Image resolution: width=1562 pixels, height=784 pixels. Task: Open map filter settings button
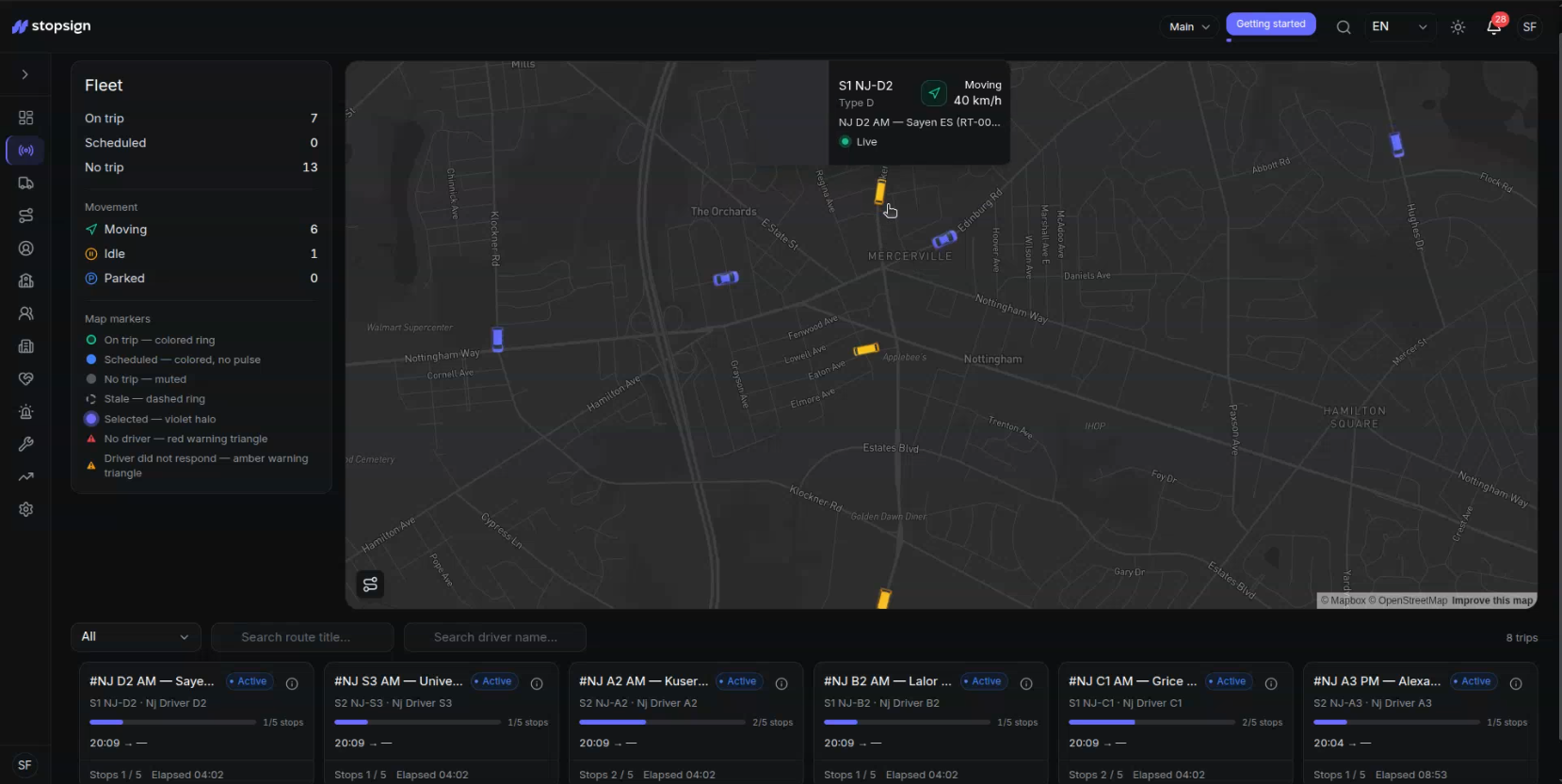(x=370, y=584)
